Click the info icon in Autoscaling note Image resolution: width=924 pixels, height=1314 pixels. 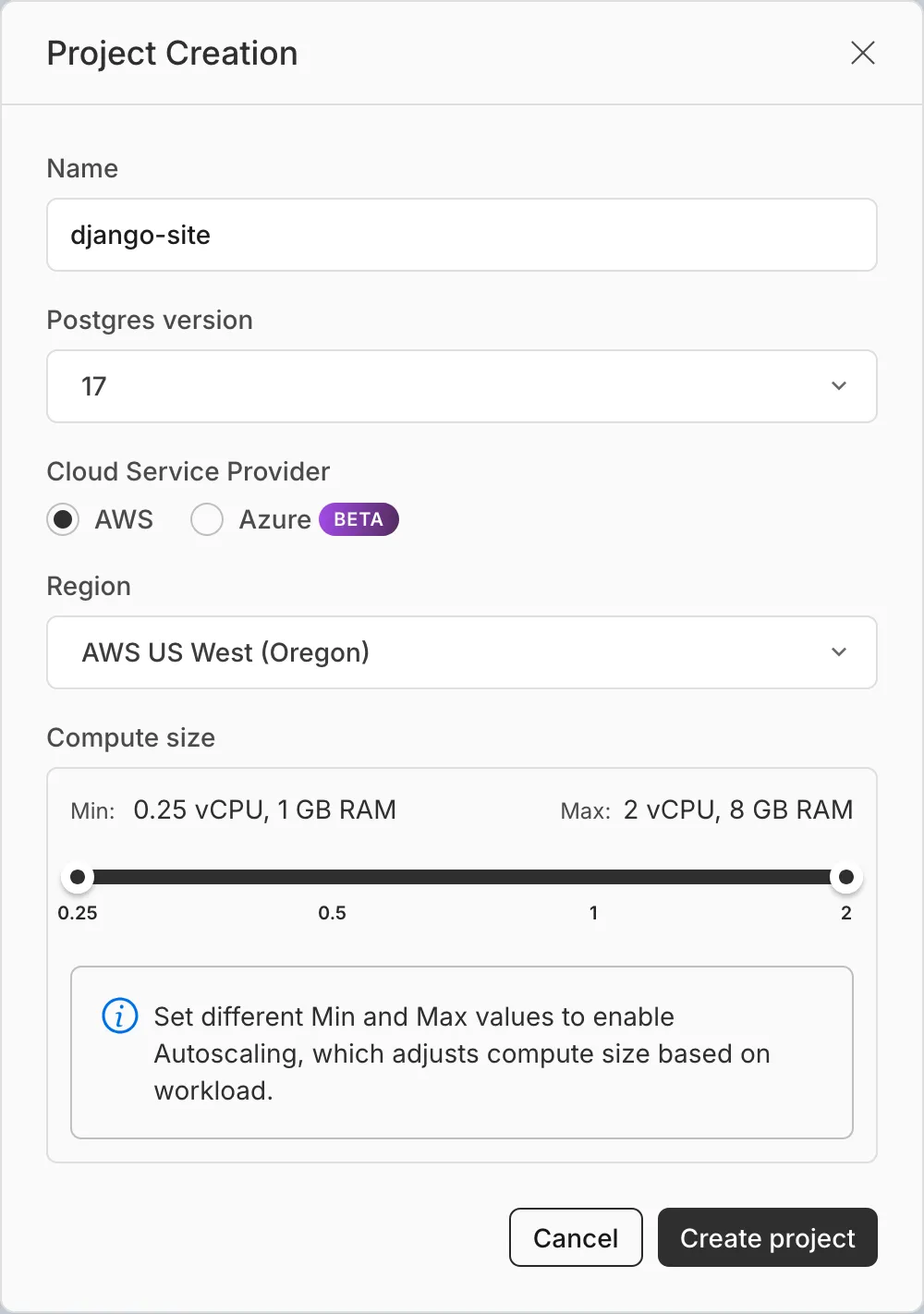[119, 1016]
